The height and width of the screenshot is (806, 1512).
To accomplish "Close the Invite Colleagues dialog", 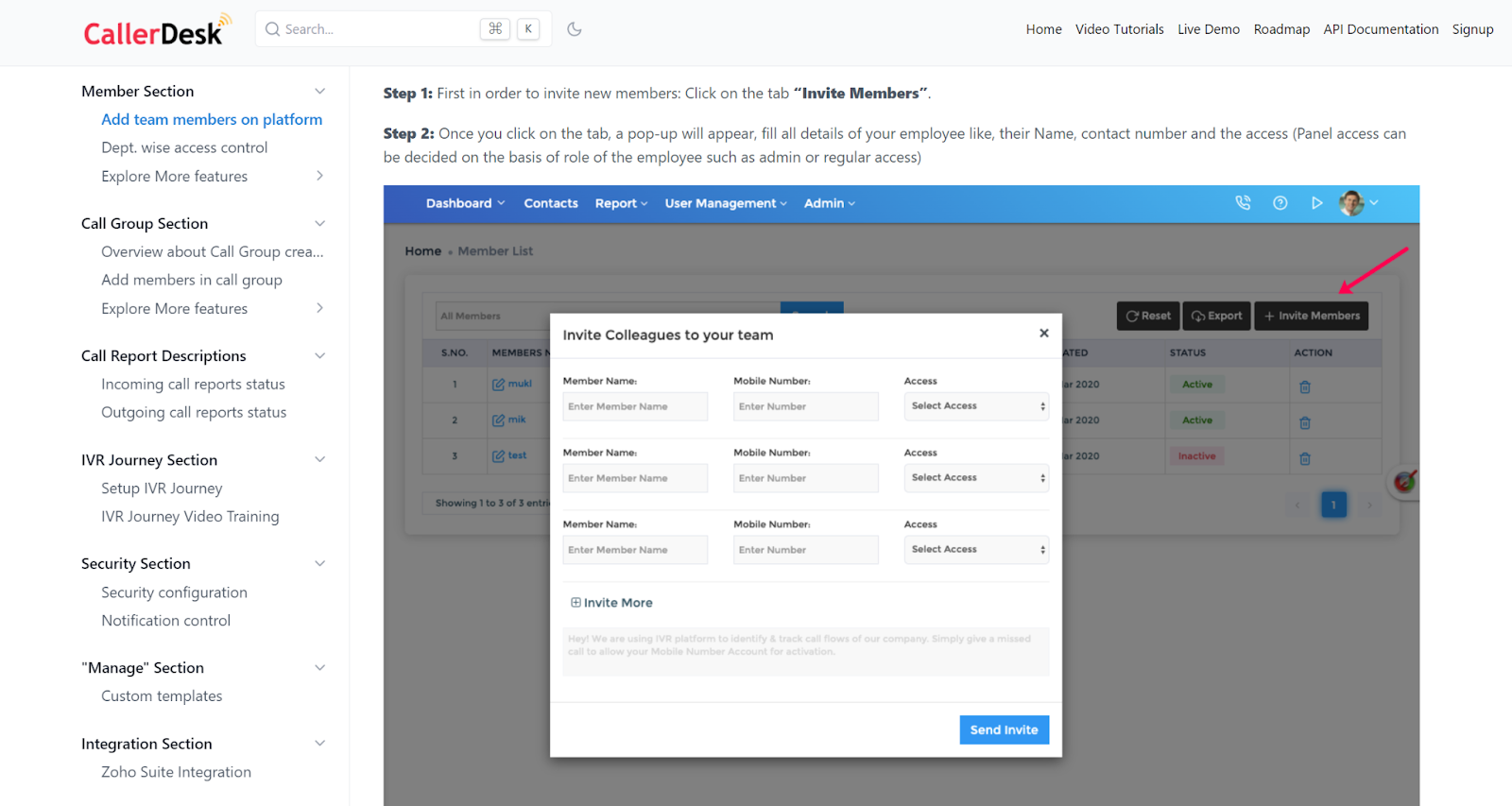I will click(x=1044, y=333).
